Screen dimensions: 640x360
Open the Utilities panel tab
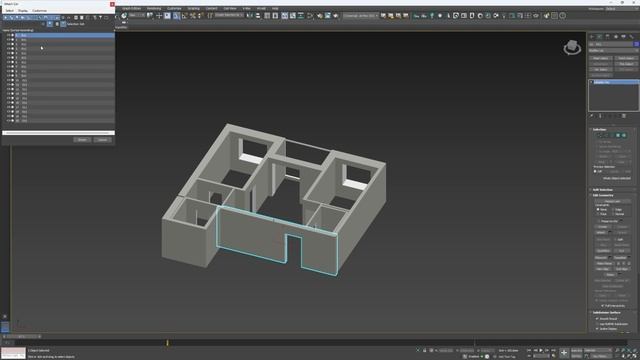pos(631,37)
